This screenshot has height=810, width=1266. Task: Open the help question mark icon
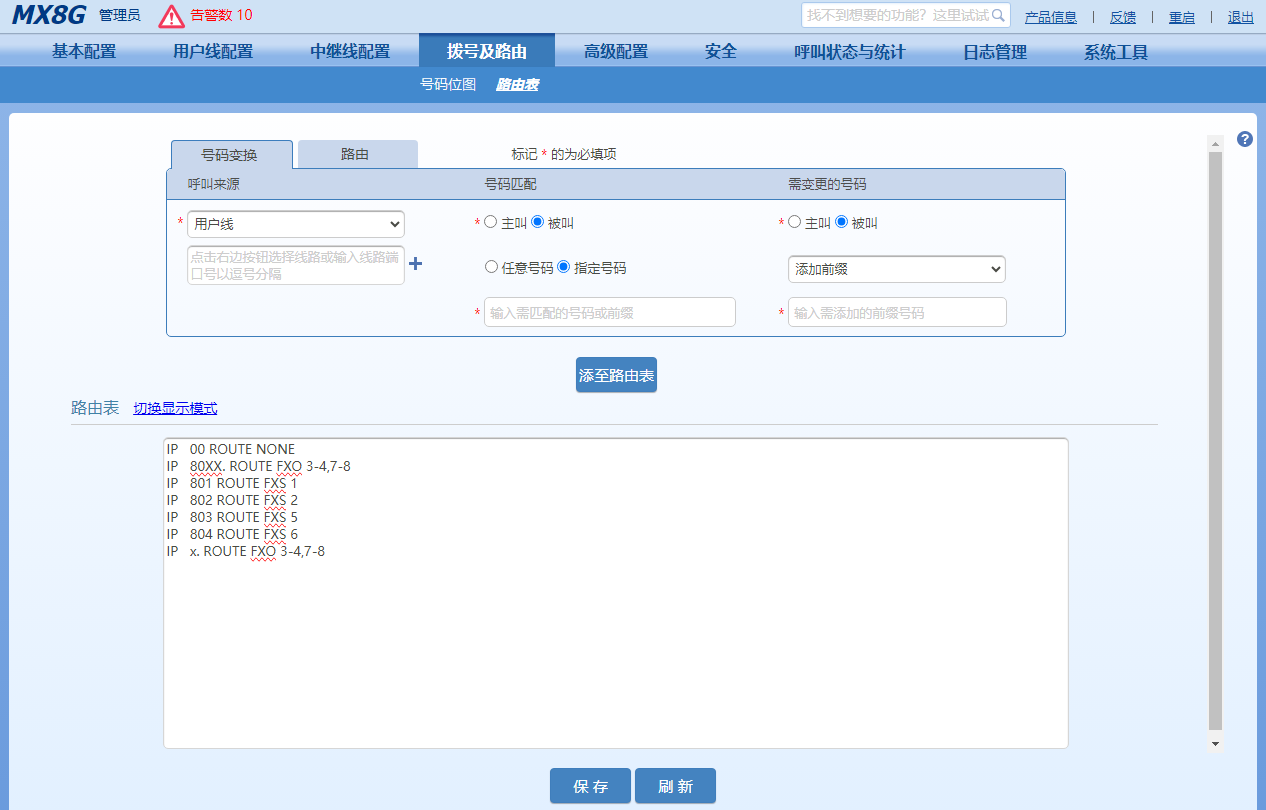coord(1244,139)
